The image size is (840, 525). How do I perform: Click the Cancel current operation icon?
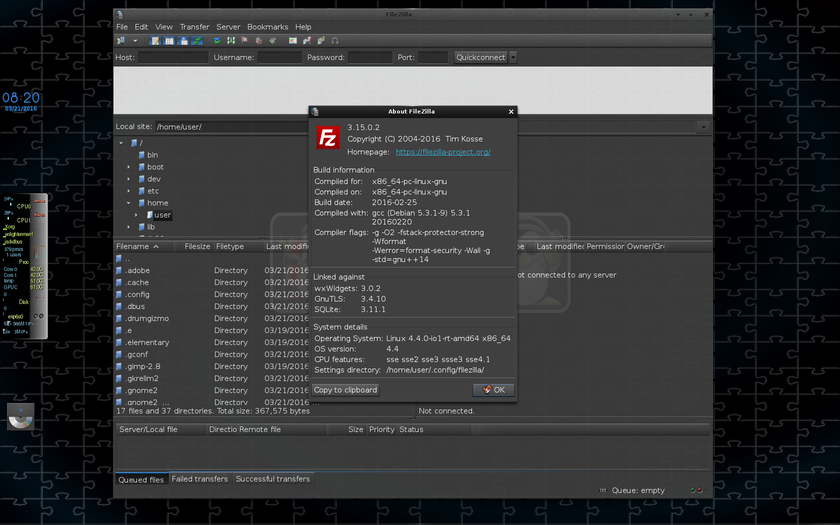[245, 41]
